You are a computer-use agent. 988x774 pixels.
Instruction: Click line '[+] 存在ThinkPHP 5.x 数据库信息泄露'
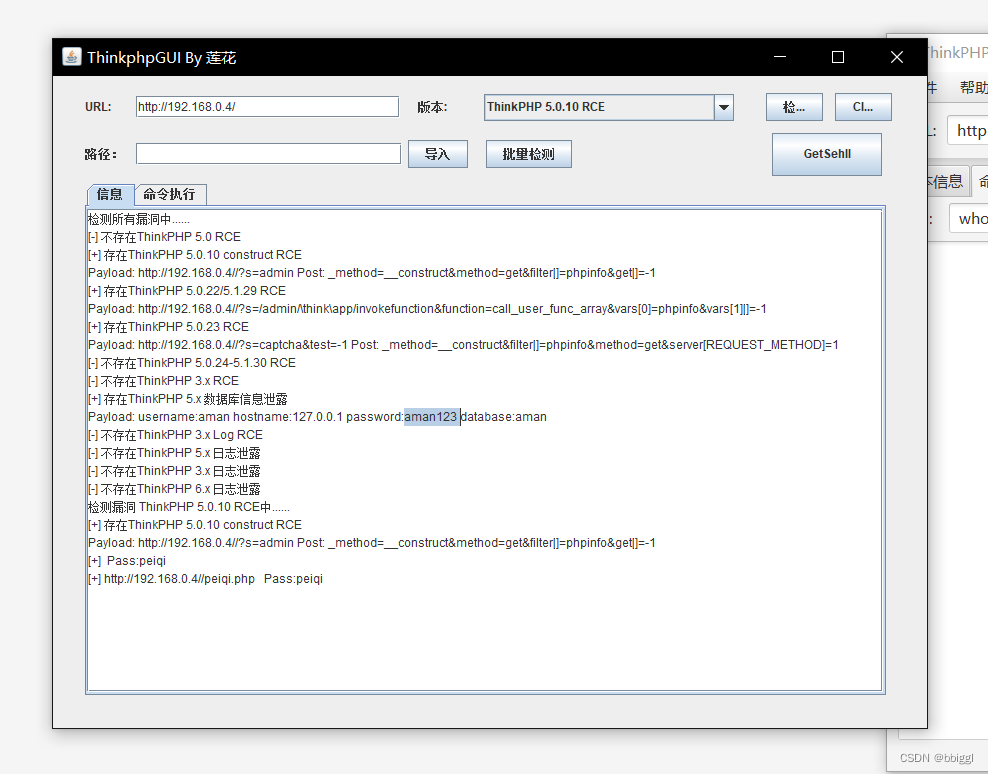188,399
